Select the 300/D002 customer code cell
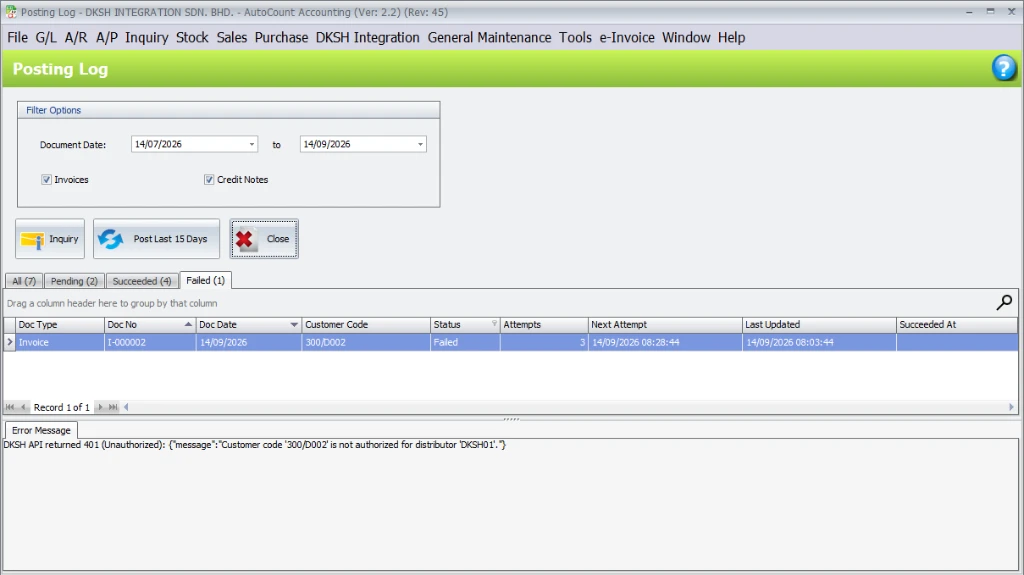Screen dimensions: 1024x575 [366, 342]
